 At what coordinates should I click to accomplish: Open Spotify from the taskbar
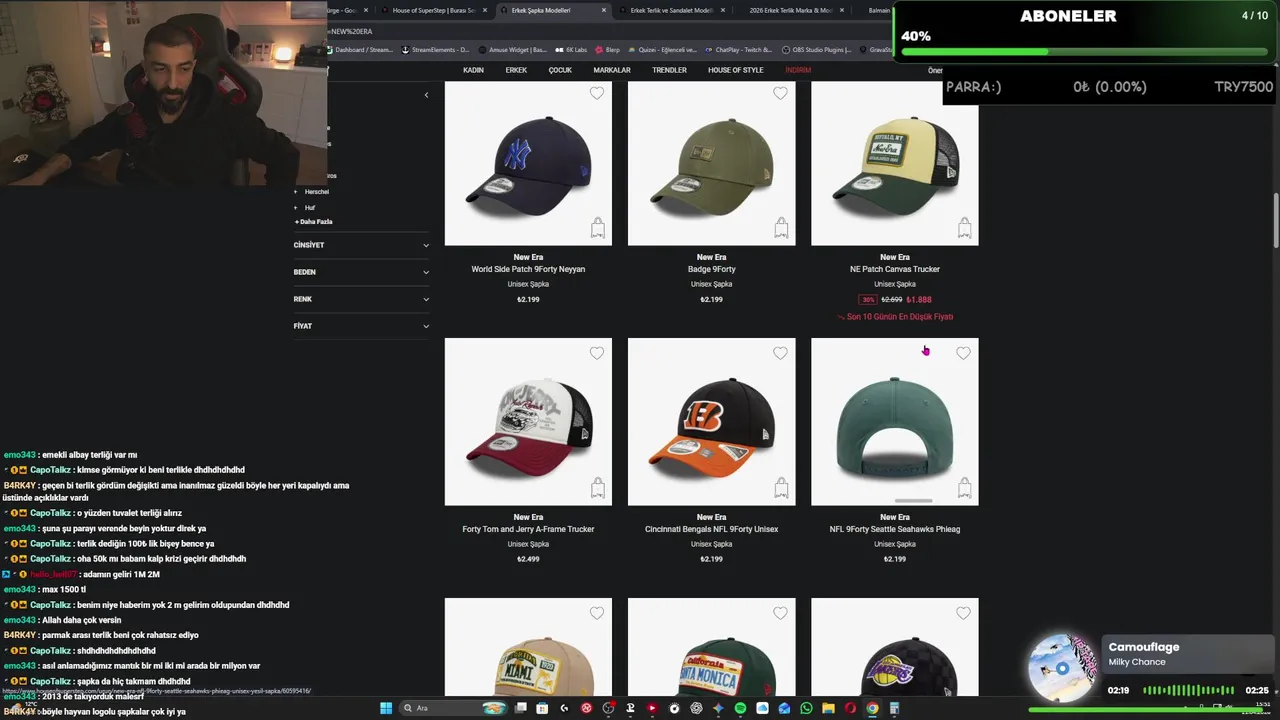pos(740,708)
